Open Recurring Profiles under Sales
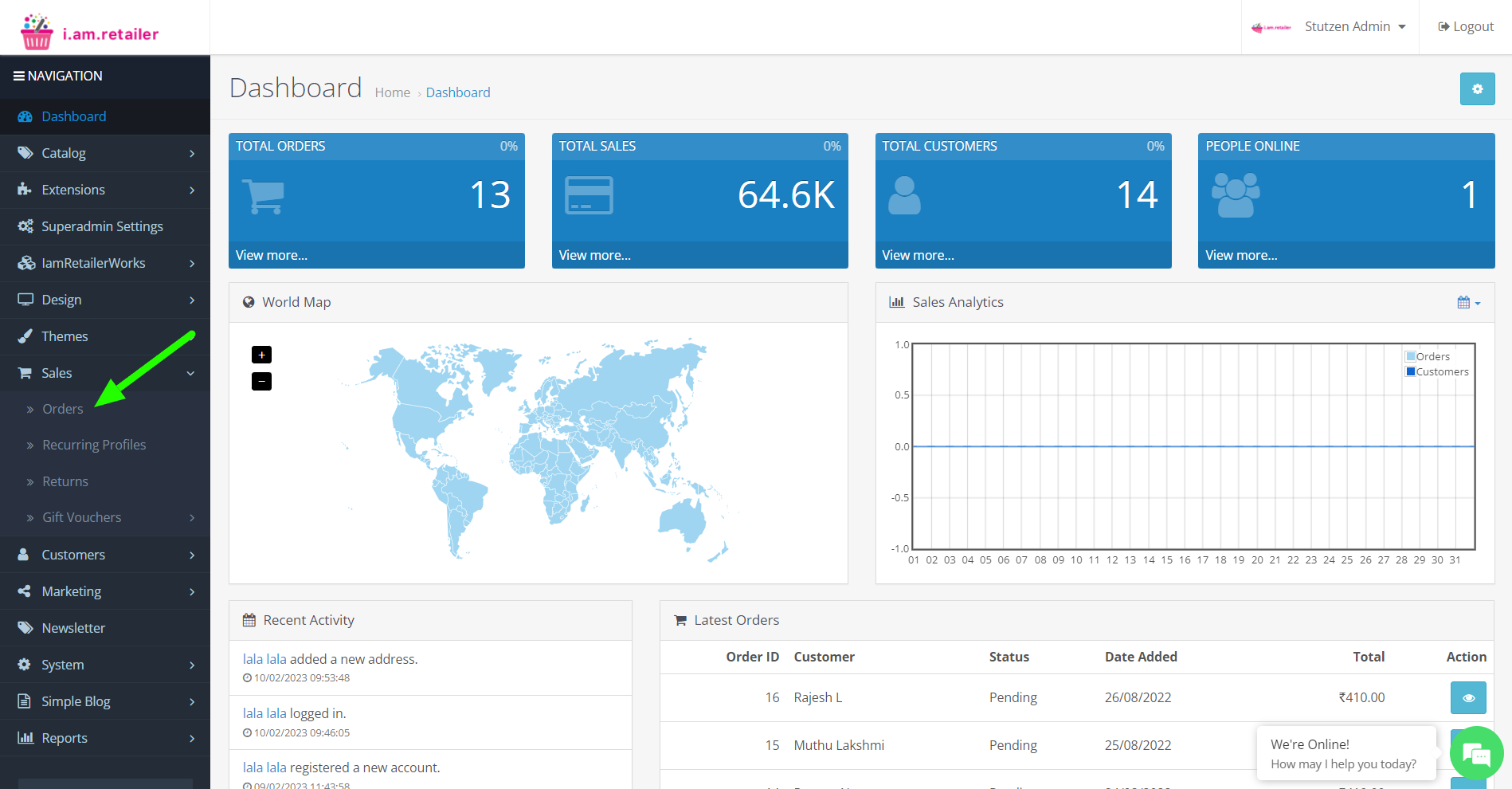Image resolution: width=1512 pixels, height=789 pixels. tap(94, 445)
